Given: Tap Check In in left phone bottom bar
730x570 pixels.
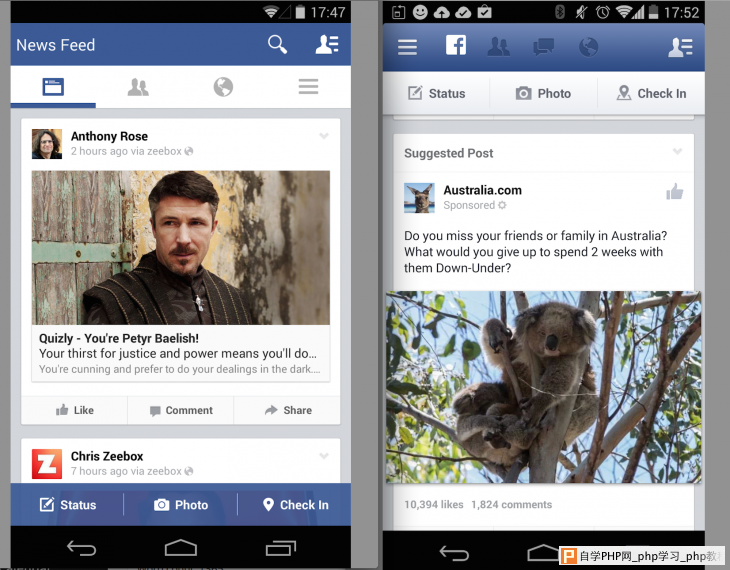Looking at the screenshot, I should (x=295, y=505).
